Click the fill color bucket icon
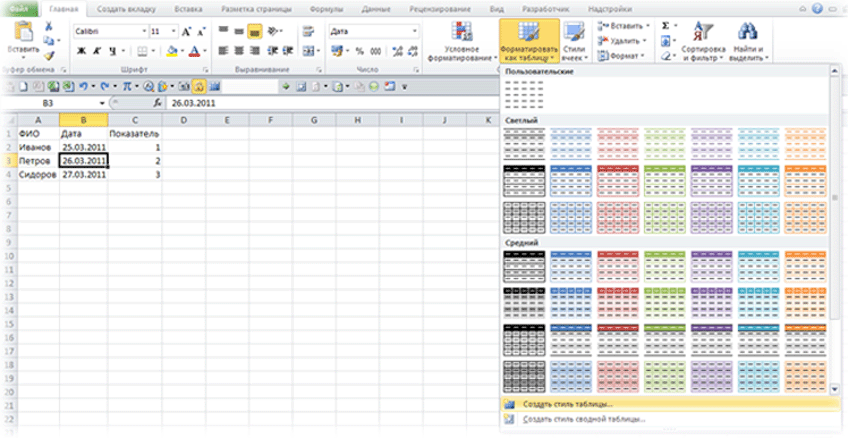The image size is (848, 438). (x=172, y=51)
